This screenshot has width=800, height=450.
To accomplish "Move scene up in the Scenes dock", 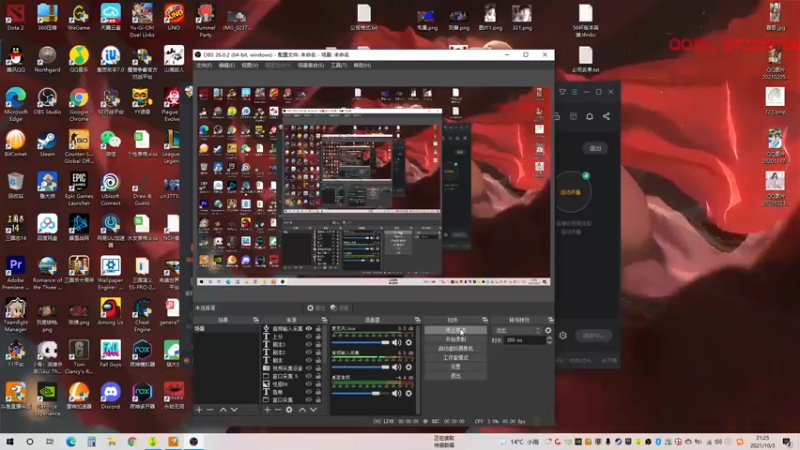I will (x=223, y=410).
